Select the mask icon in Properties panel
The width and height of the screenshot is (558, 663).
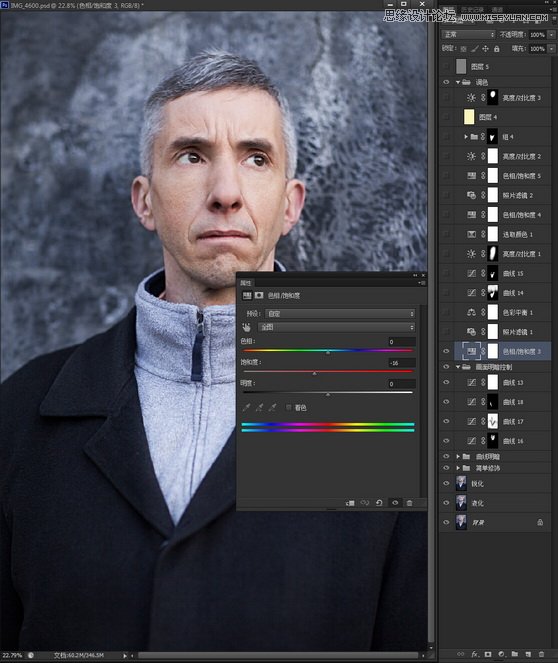pos(259,296)
